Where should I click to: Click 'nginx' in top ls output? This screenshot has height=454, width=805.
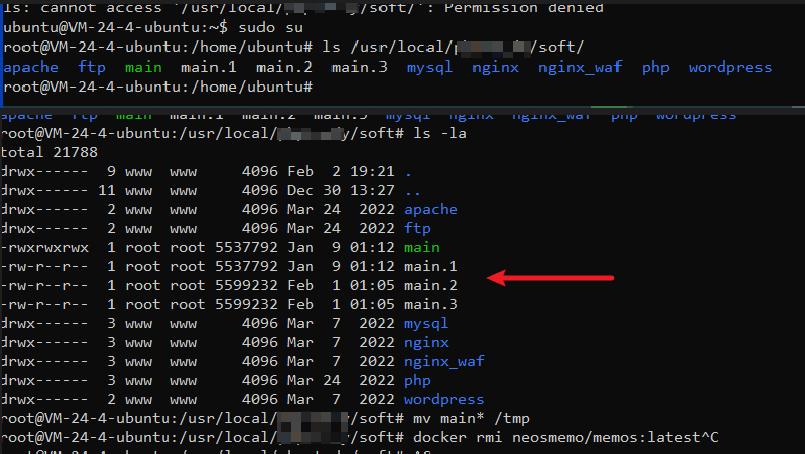tap(495, 67)
